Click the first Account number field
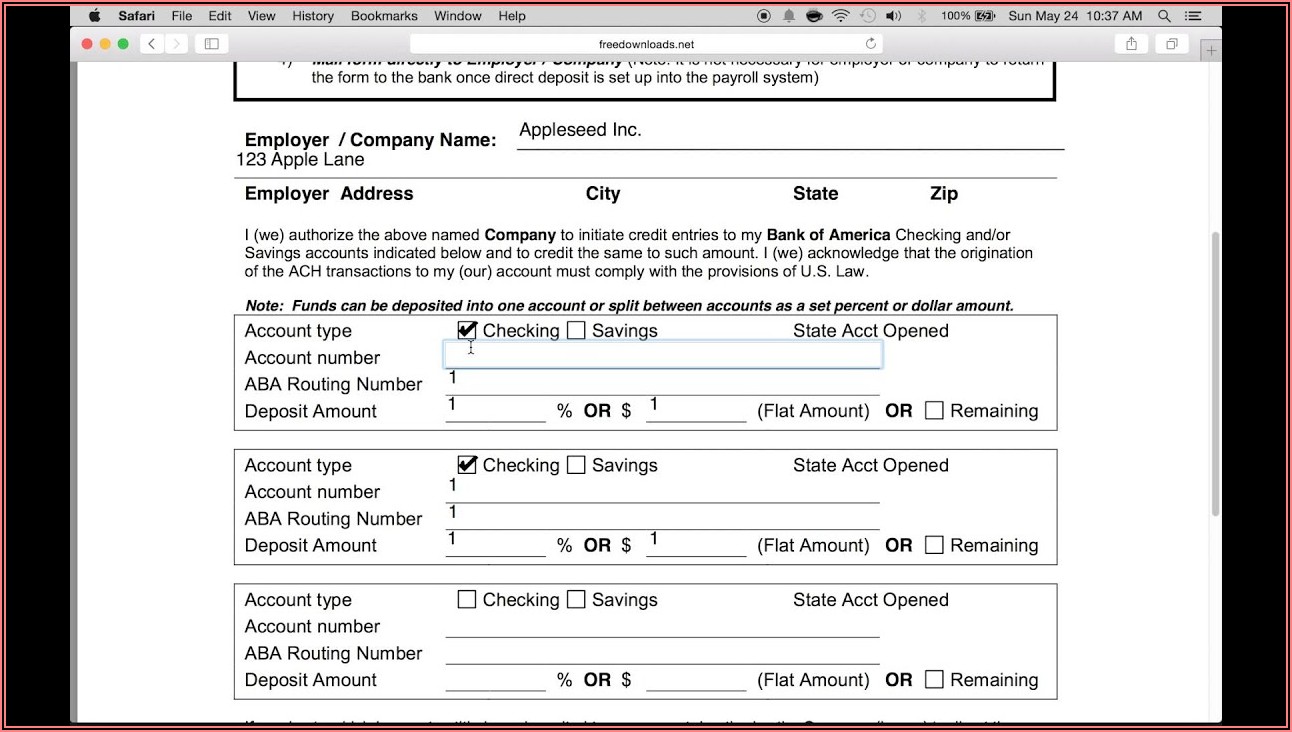Viewport: 1292px width, 732px height. click(x=662, y=355)
